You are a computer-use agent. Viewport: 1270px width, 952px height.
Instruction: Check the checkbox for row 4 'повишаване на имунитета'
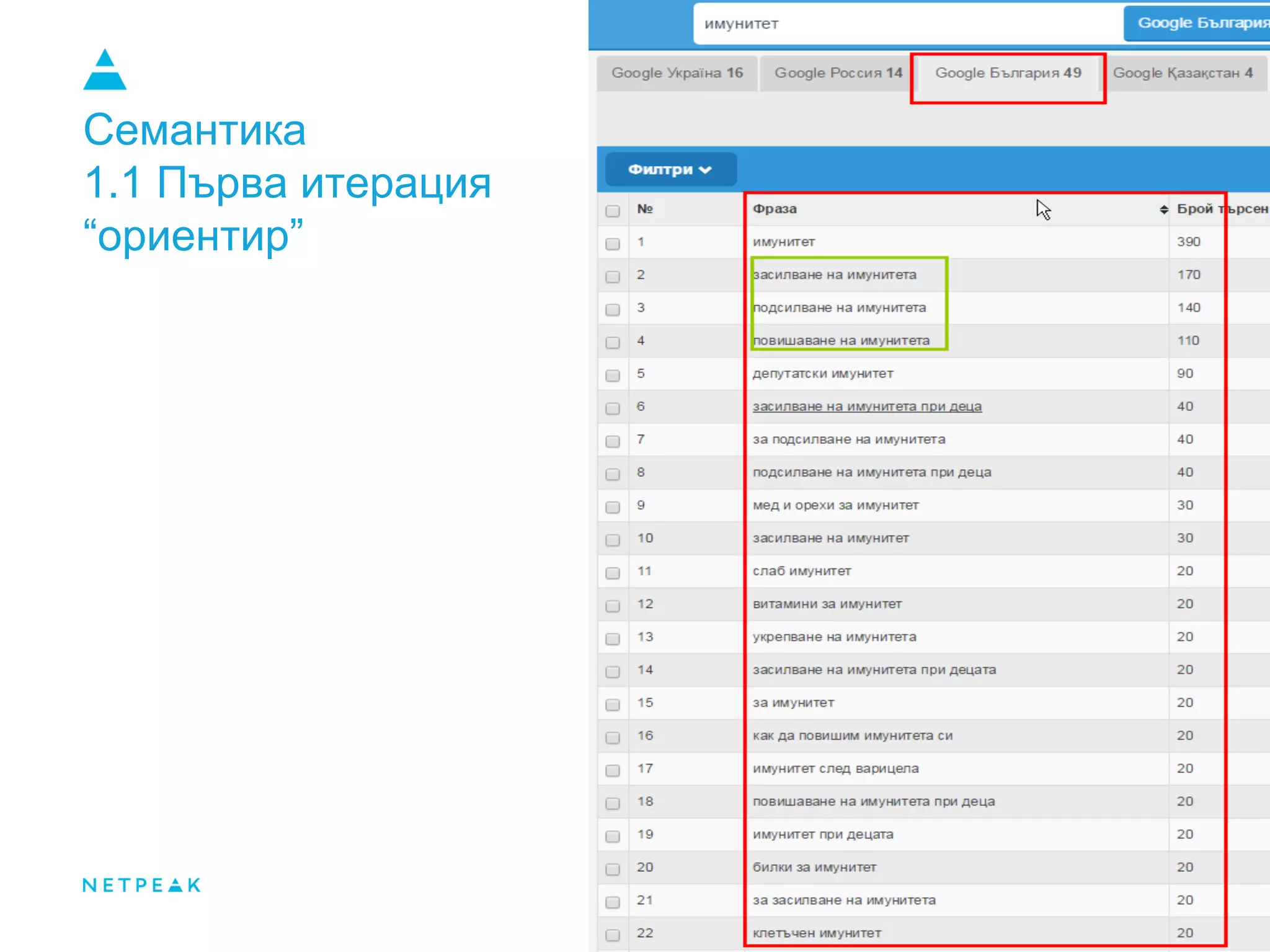pyautogui.click(x=613, y=342)
